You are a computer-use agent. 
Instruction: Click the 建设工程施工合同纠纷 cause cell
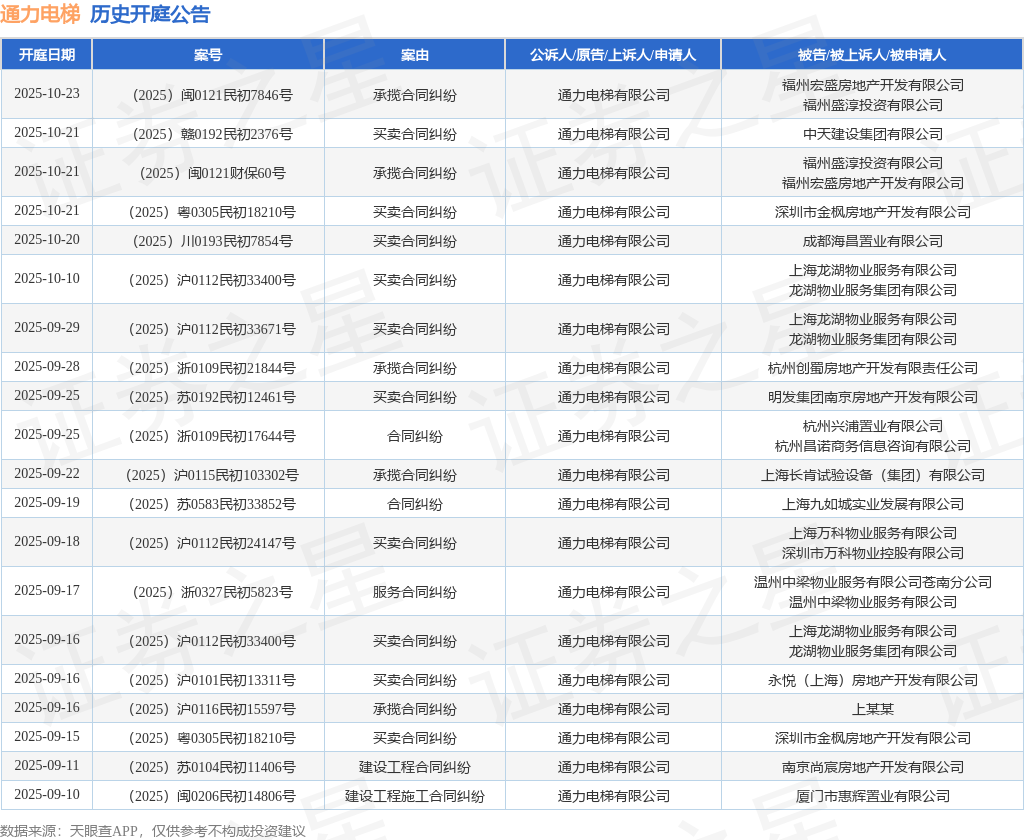(414, 796)
